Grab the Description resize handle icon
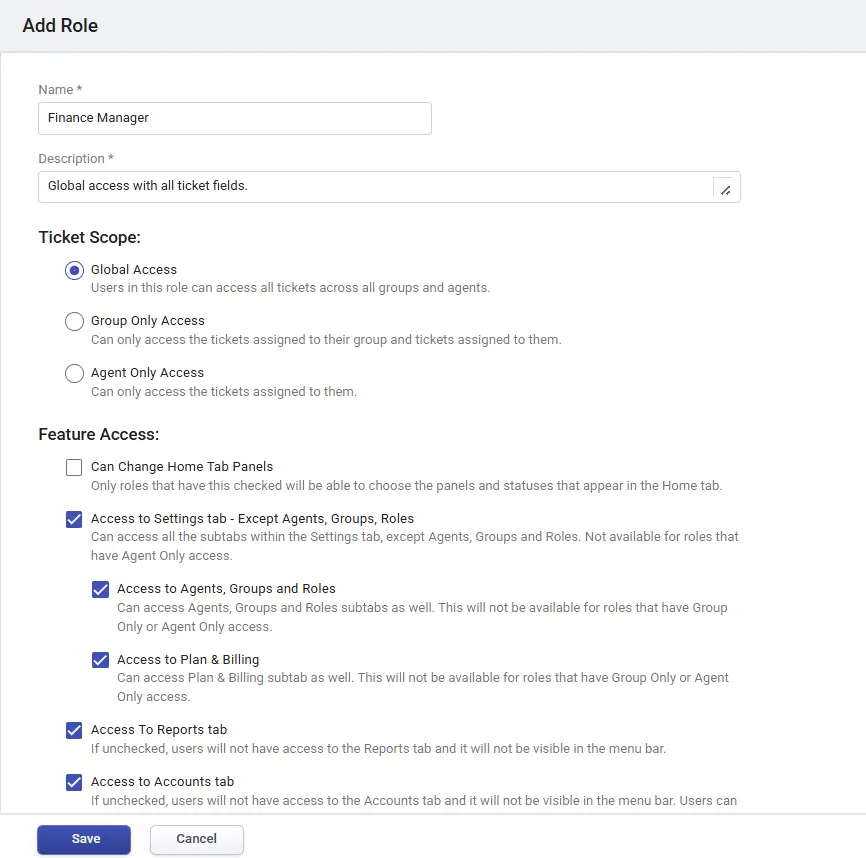866x858 pixels. click(725, 190)
